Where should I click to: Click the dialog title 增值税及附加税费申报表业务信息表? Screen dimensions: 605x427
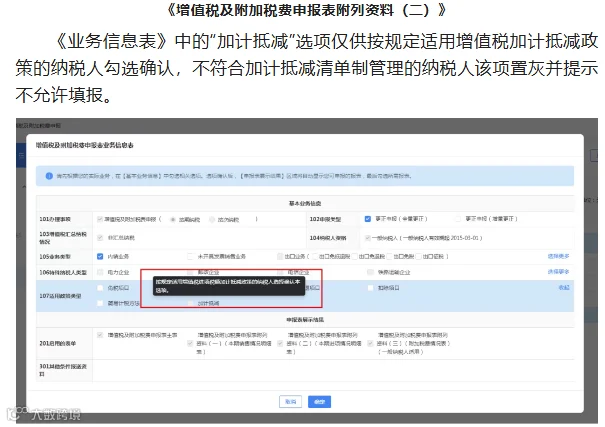point(84,145)
